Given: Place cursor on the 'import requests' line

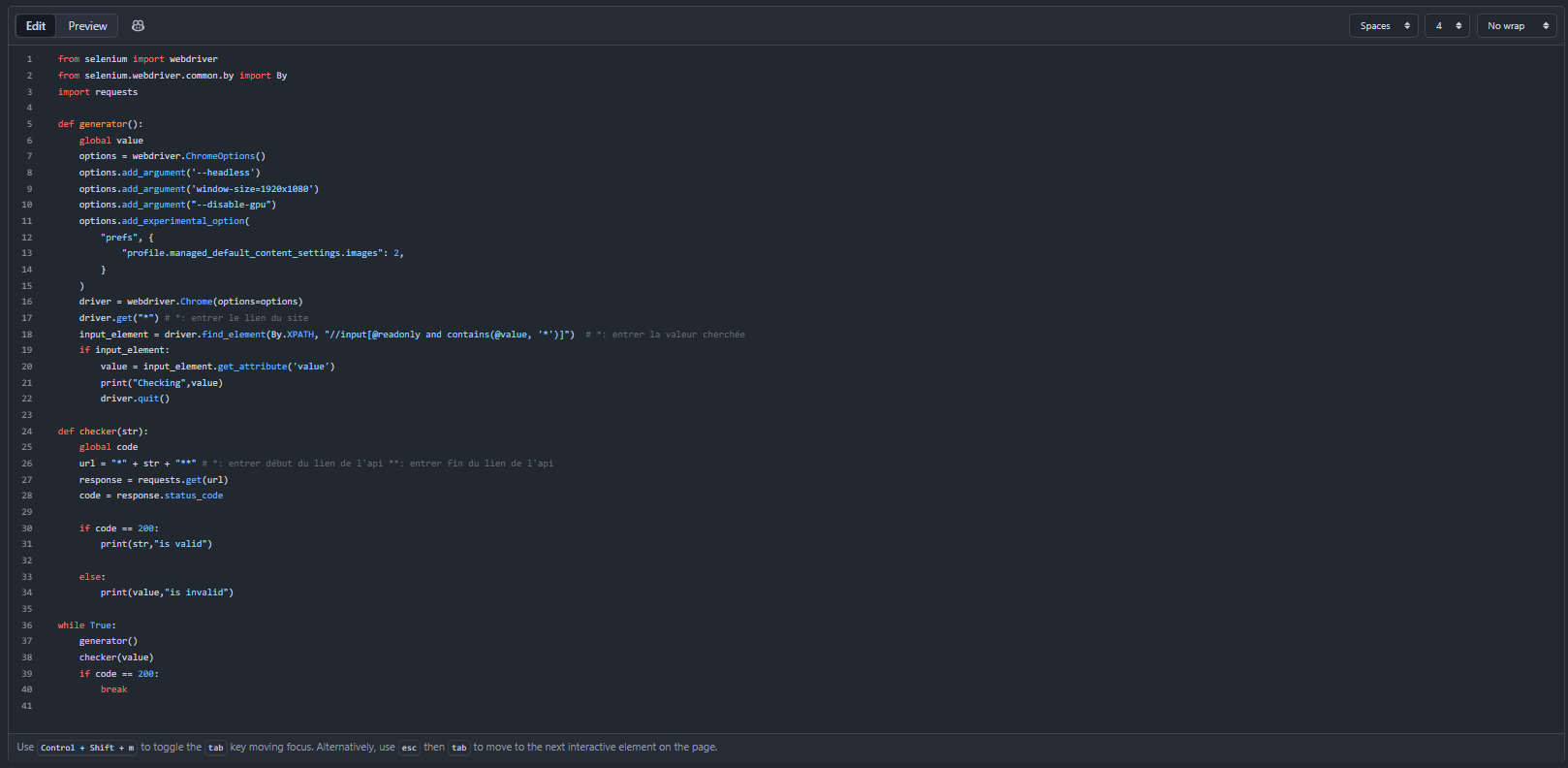Looking at the screenshot, I should click(x=98, y=92).
